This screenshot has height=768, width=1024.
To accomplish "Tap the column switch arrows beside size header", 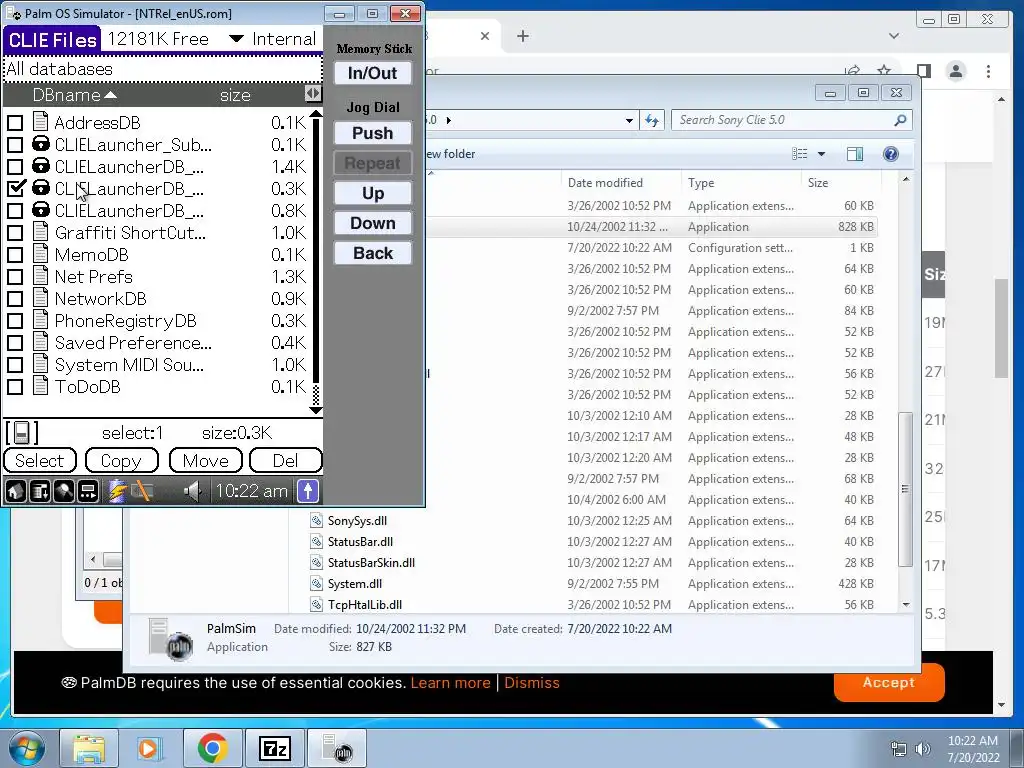I will click(x=313, y=94).
